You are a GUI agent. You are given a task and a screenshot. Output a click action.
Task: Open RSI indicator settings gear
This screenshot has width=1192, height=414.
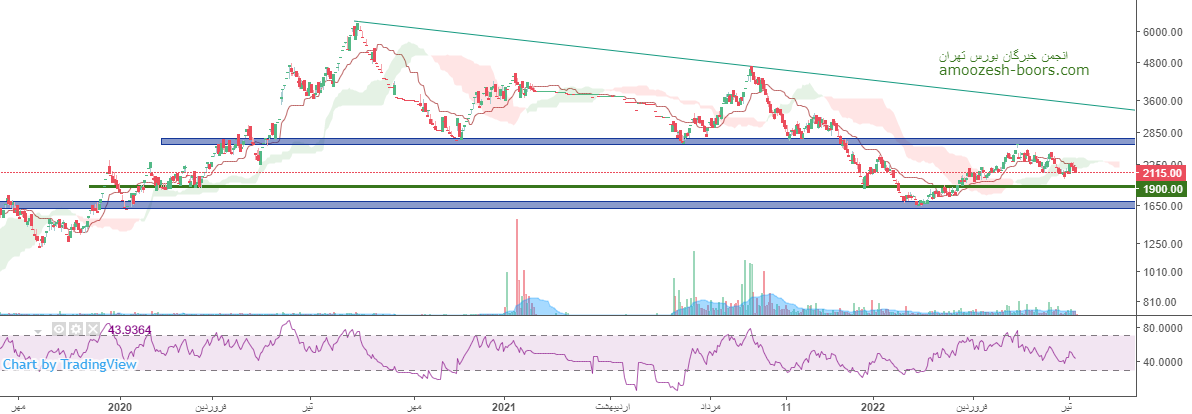(x=75, y=329)
